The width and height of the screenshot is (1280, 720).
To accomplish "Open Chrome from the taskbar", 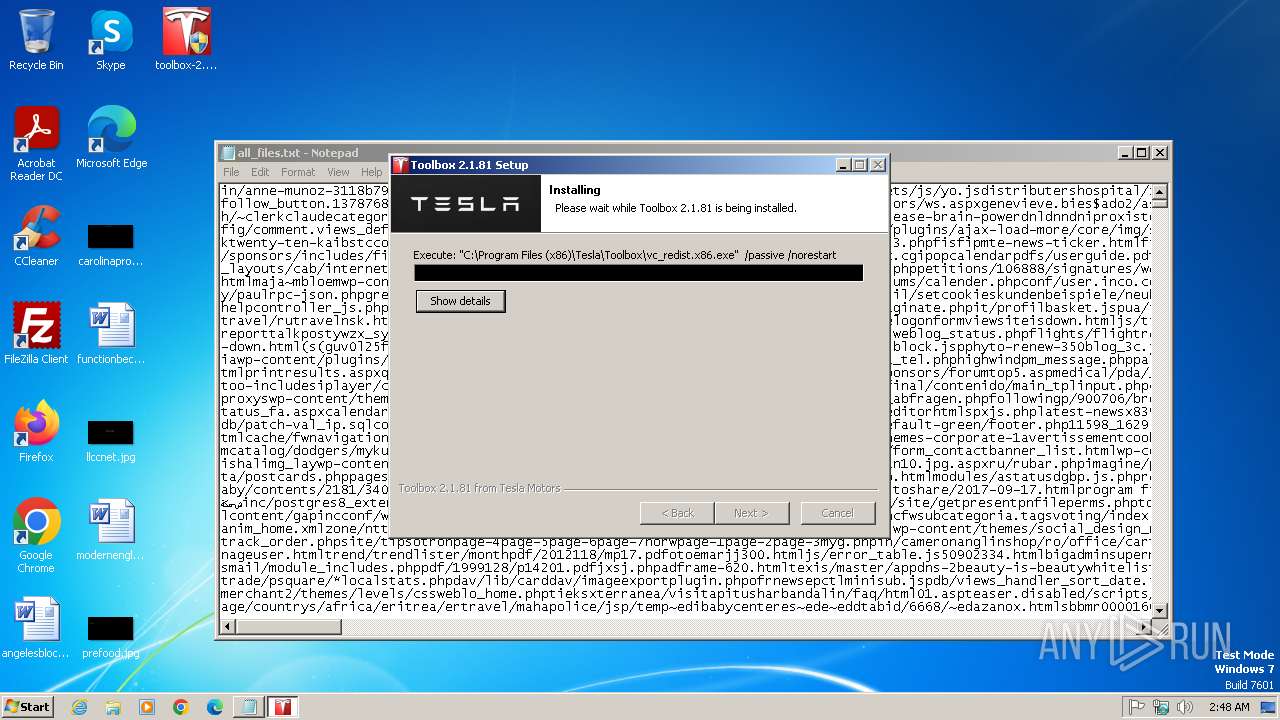I will coord(181,707).
